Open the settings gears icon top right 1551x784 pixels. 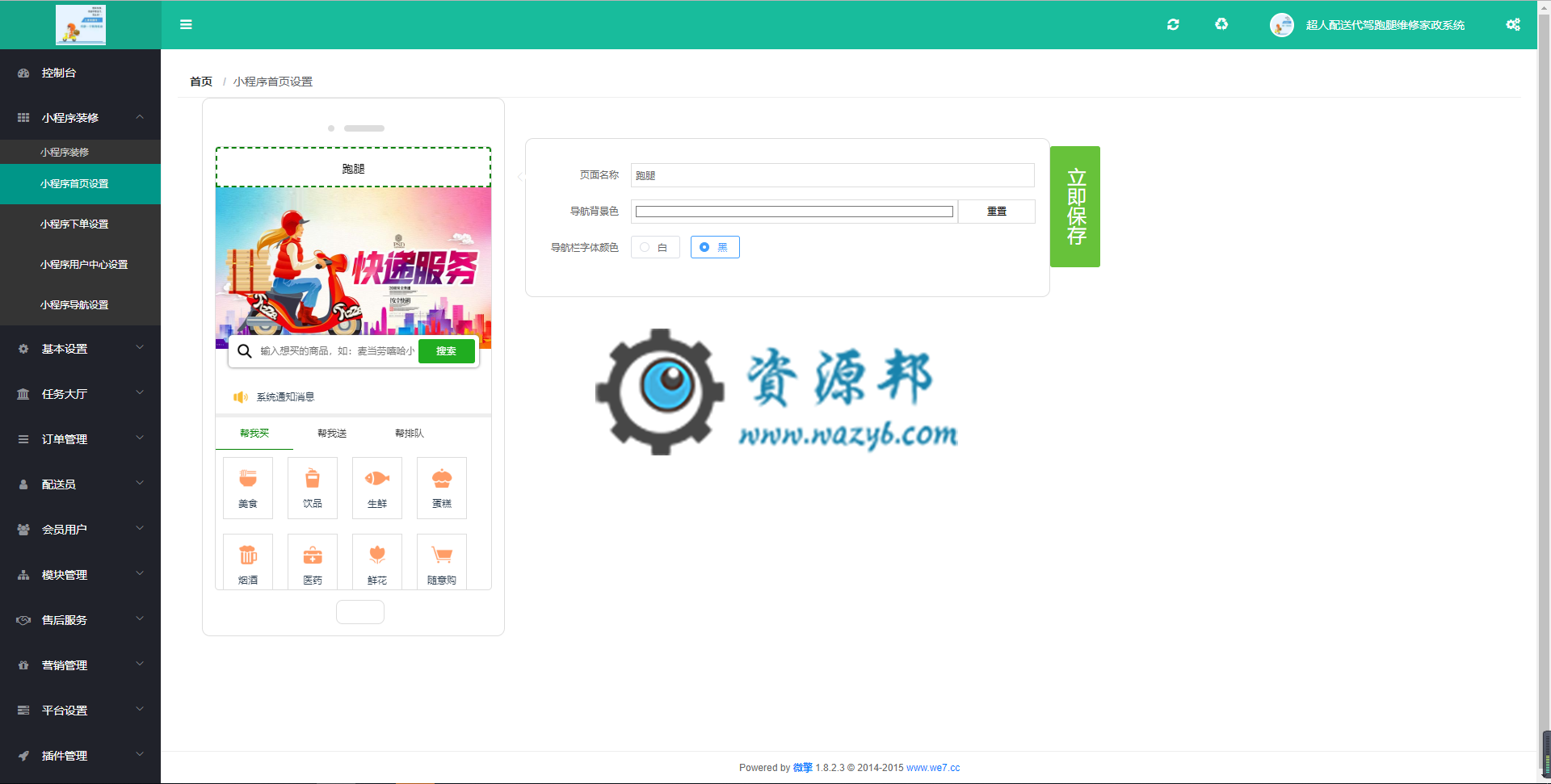[x=1513, y=24]
